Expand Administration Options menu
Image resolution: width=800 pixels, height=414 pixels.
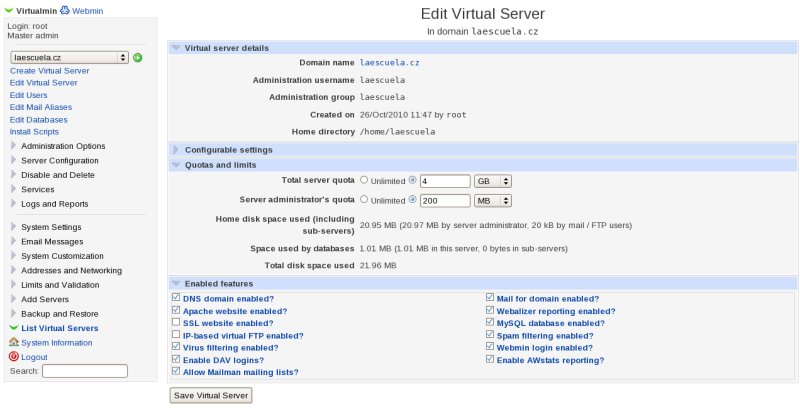pyautogui.click(x=62, y=146)
